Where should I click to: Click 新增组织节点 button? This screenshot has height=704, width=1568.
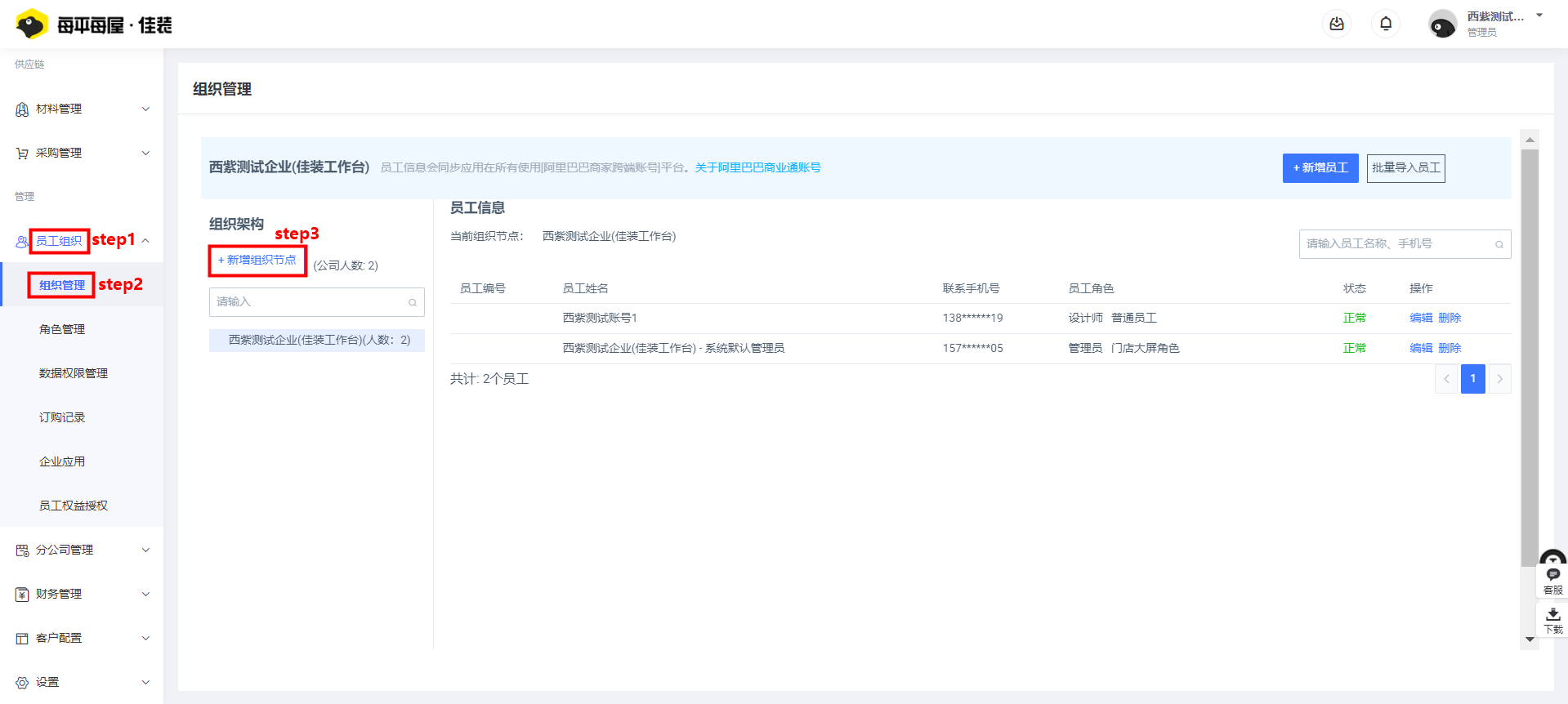257,261
